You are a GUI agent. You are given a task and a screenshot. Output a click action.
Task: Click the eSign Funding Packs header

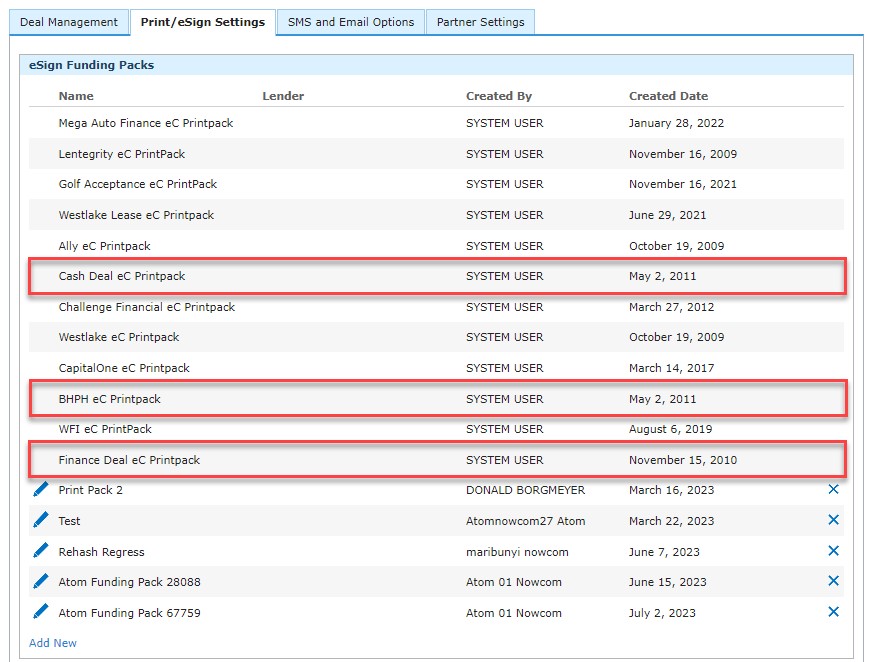[x=91, y=65]
